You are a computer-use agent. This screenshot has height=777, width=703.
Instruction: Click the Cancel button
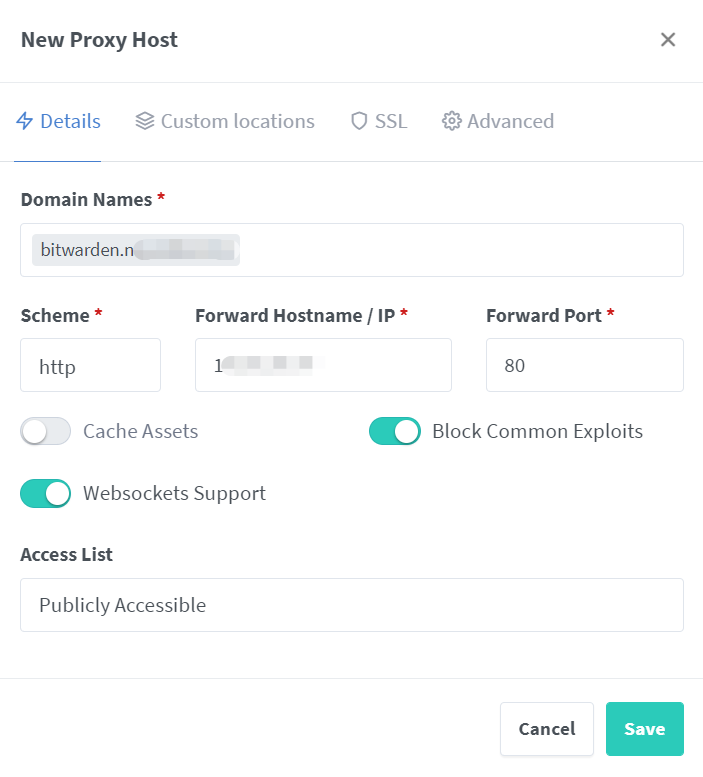(x=547, y=729)
